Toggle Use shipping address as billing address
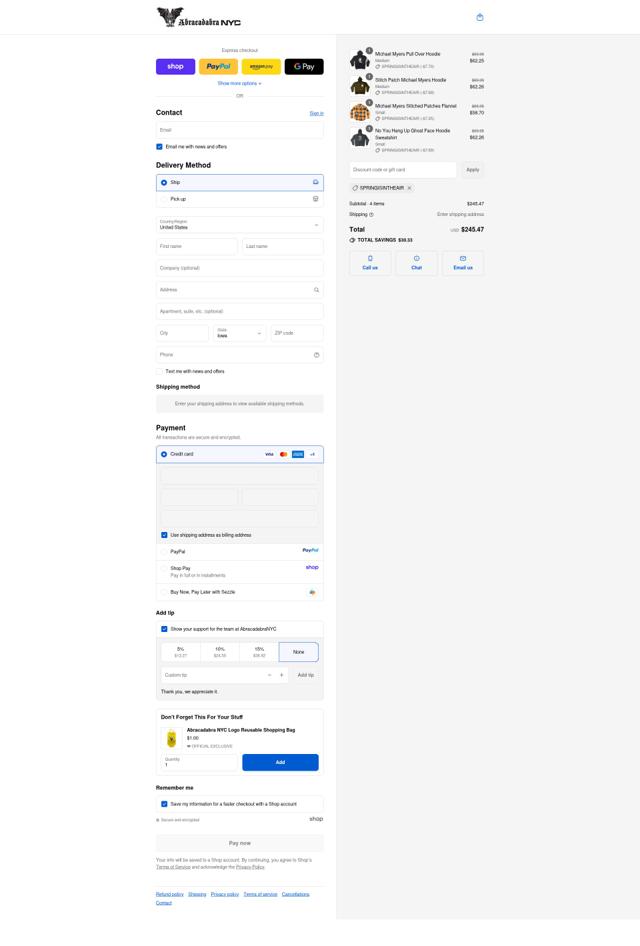 [164, 535]
